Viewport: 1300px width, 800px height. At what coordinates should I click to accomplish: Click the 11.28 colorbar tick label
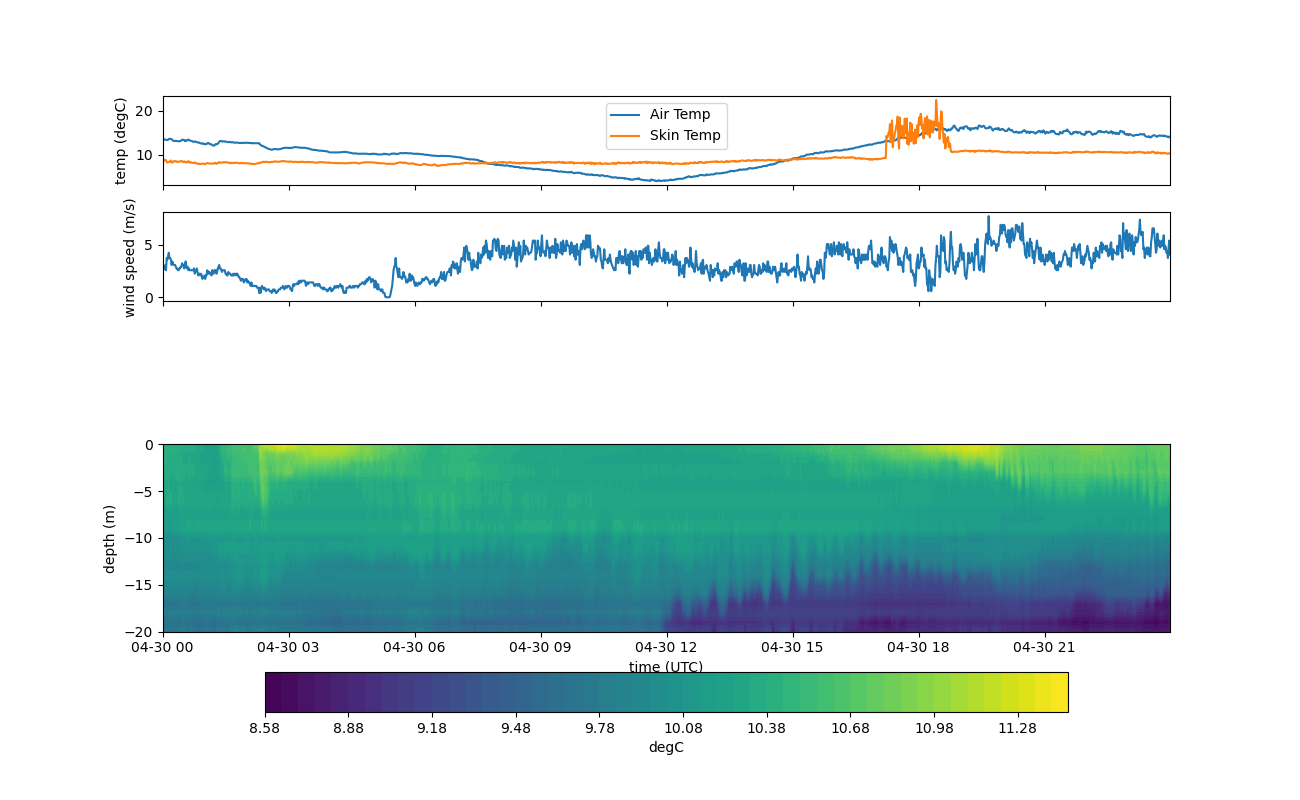1017,729
